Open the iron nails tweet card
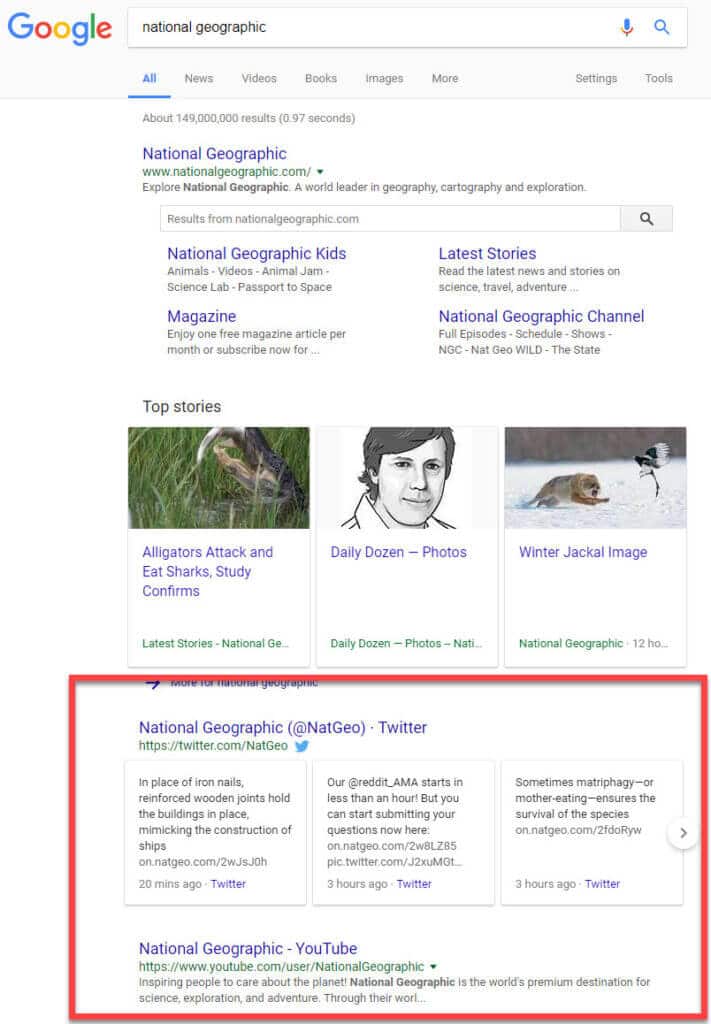The image size is (711, 1024). tap(215, 833)
